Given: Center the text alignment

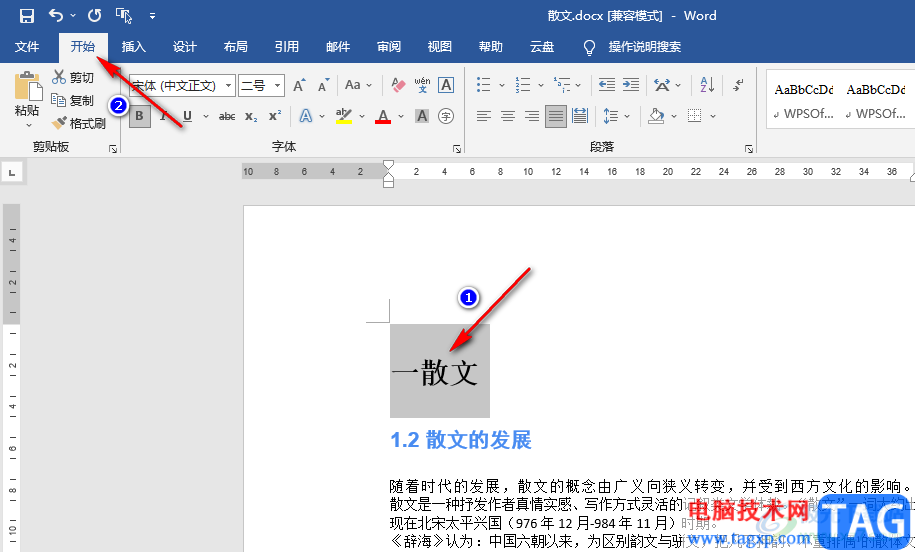Looking at the screenshot, I should click(508, 116).
